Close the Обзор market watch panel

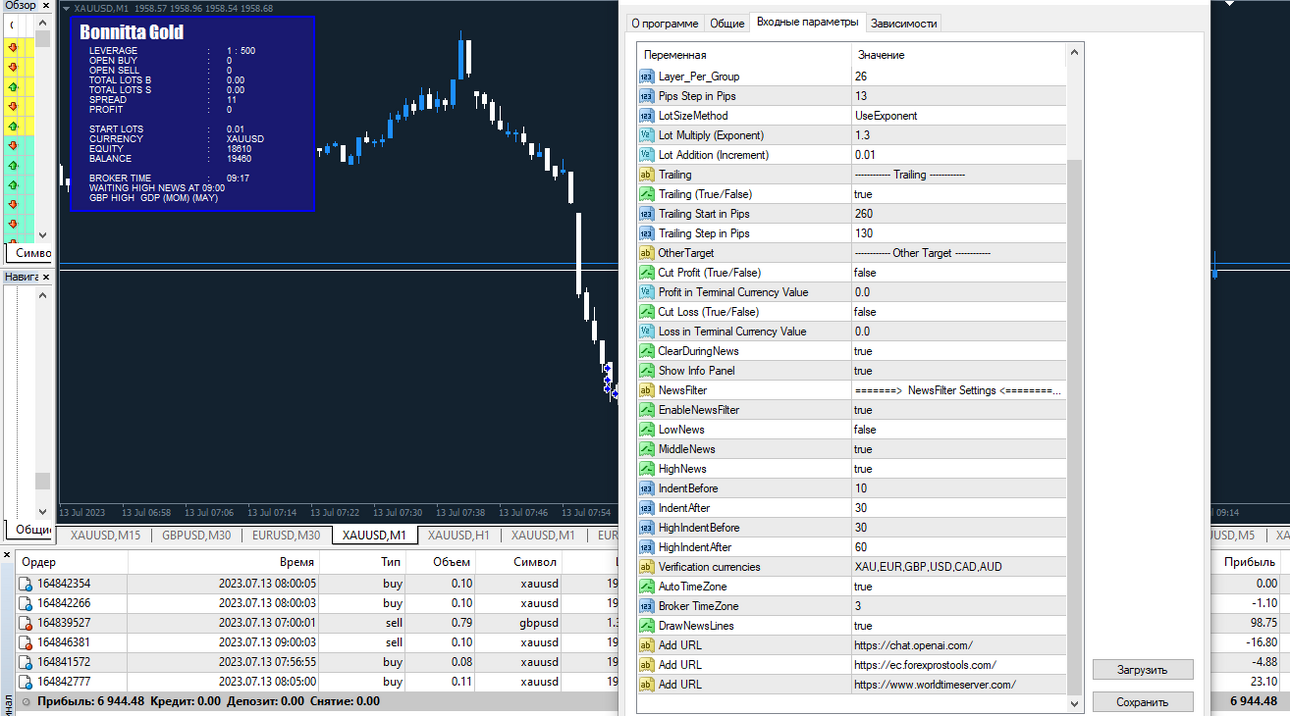pyautogui.click(x=44, y=6)
